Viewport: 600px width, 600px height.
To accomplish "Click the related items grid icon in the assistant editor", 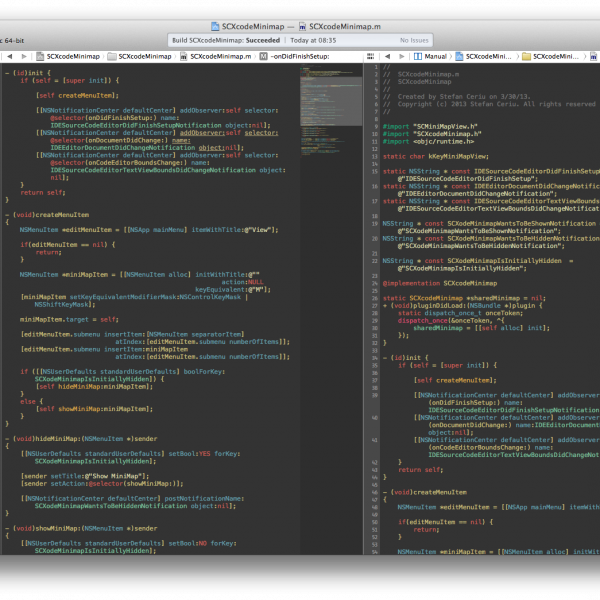I will pyautogui.click(x=370, y=56).
